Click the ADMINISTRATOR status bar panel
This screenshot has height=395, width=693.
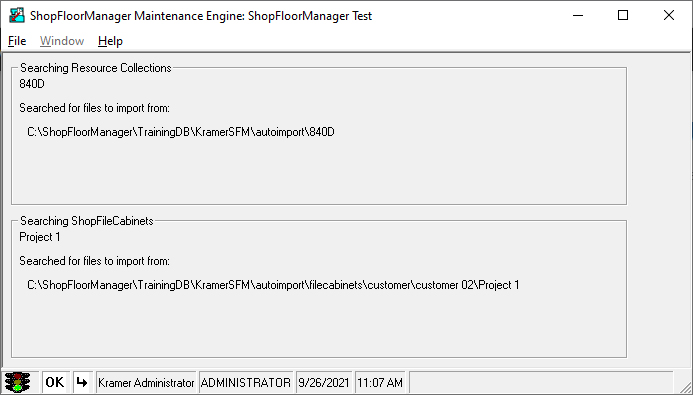(246, 383)
